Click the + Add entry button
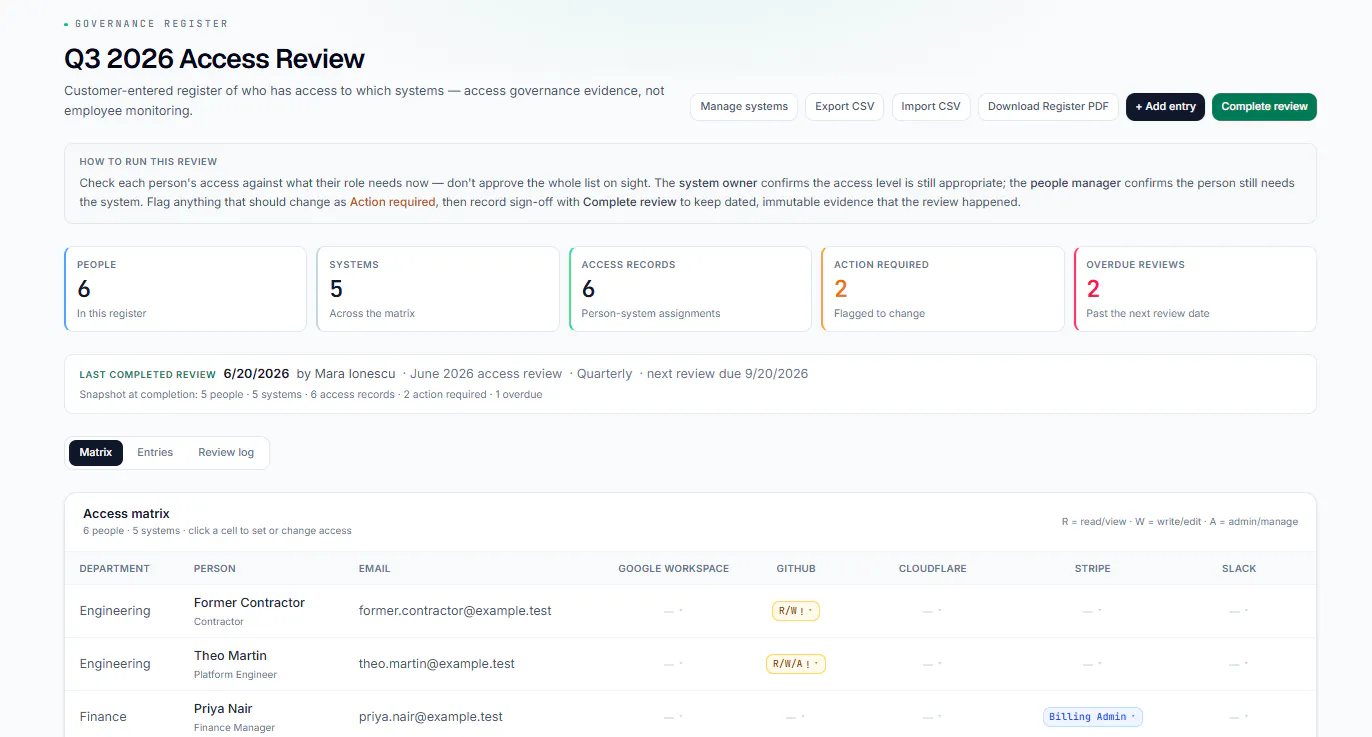Image resolution: width=1372 pixels, height=737 pixels. (x=1165, y=106)
